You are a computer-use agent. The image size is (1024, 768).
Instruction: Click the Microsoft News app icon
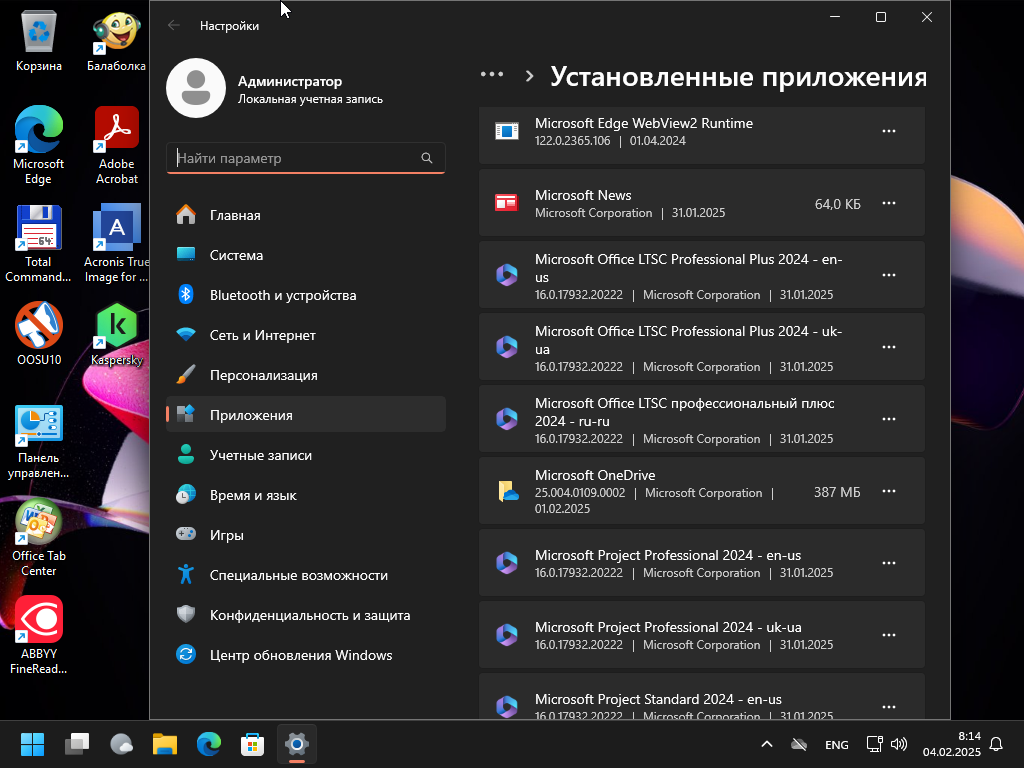(x=507, y=203)
